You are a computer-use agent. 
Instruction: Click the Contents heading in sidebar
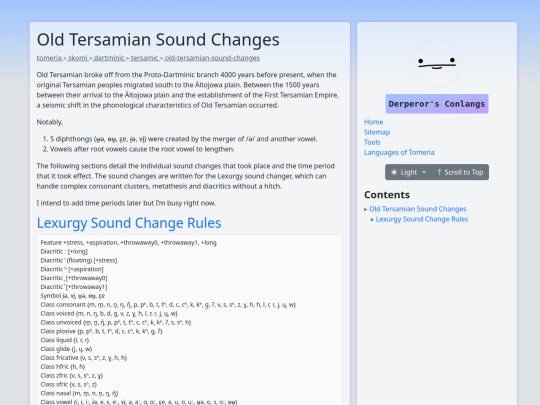387,195
